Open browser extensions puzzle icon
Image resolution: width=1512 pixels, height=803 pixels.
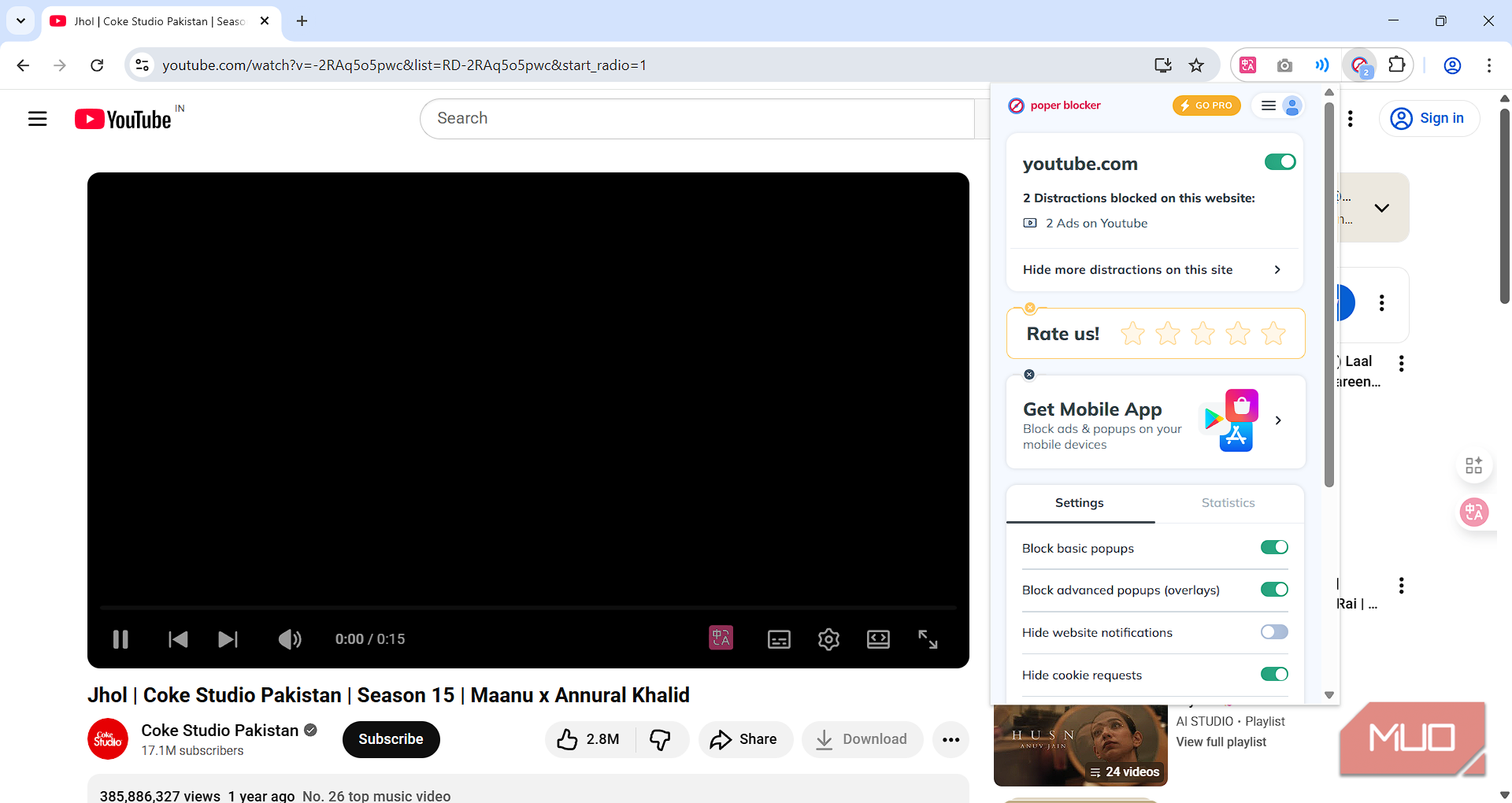click(1397, 65)
